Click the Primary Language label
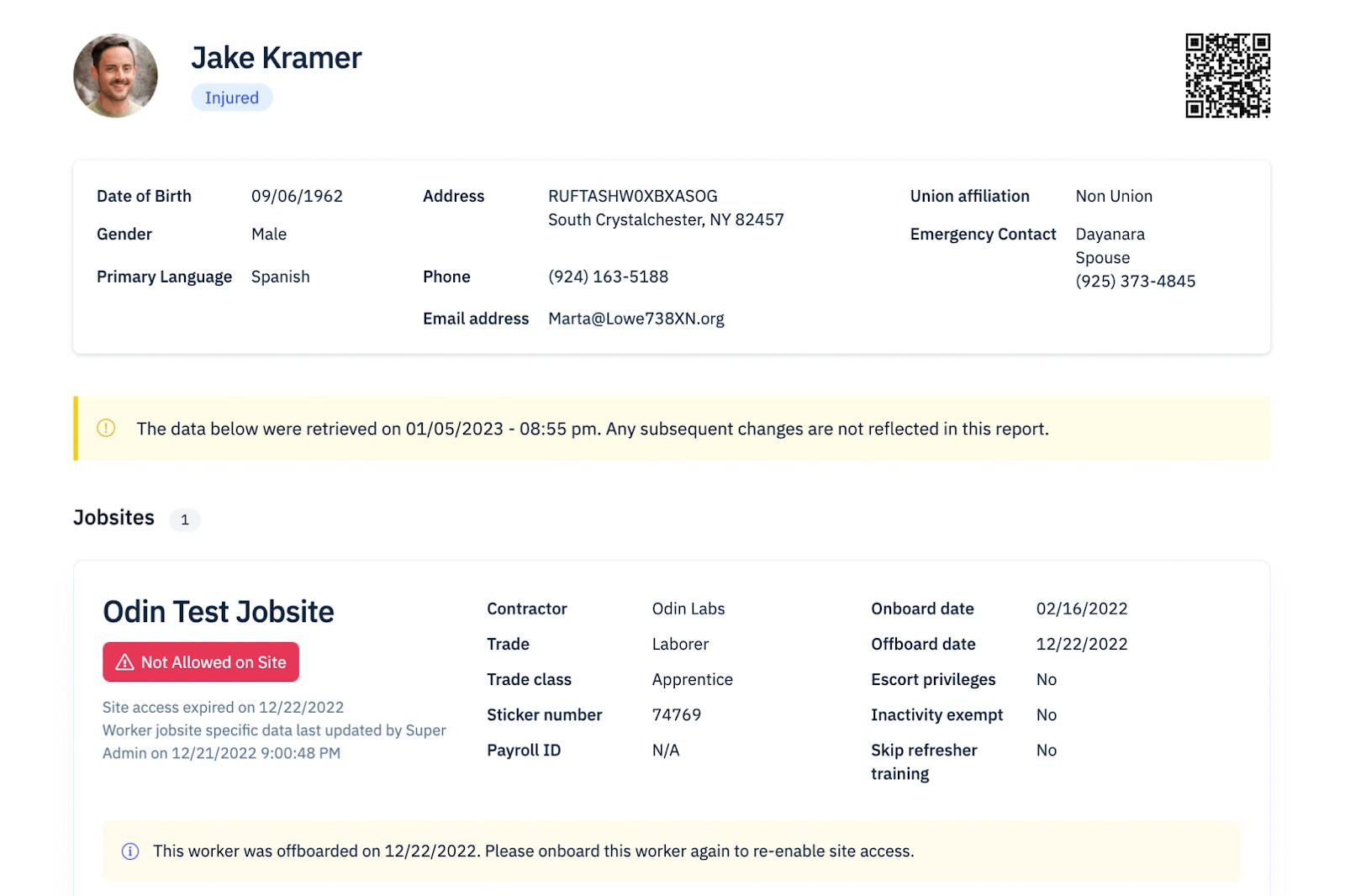Viewport: 1345px width, 896px height. click(164, 277)
